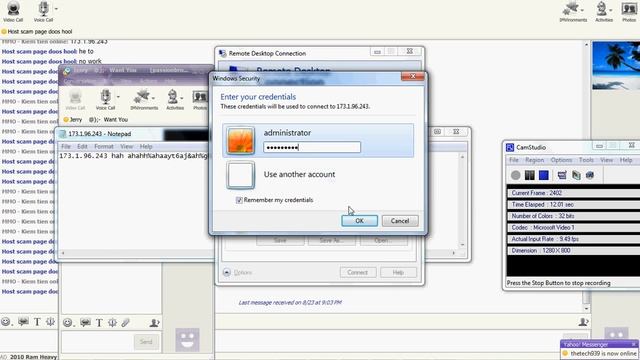Viewport: 640px width, 360px height.
Task: Click palm tree display image thumbnail
Action: point(616,65)
